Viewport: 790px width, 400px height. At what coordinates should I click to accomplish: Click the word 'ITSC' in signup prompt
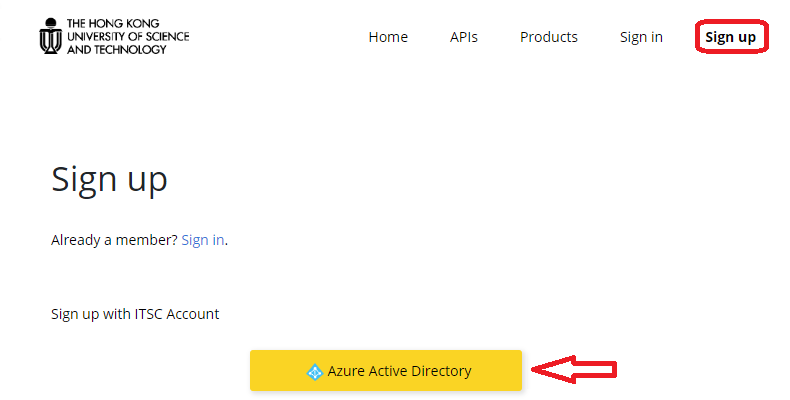coord(149,314)
